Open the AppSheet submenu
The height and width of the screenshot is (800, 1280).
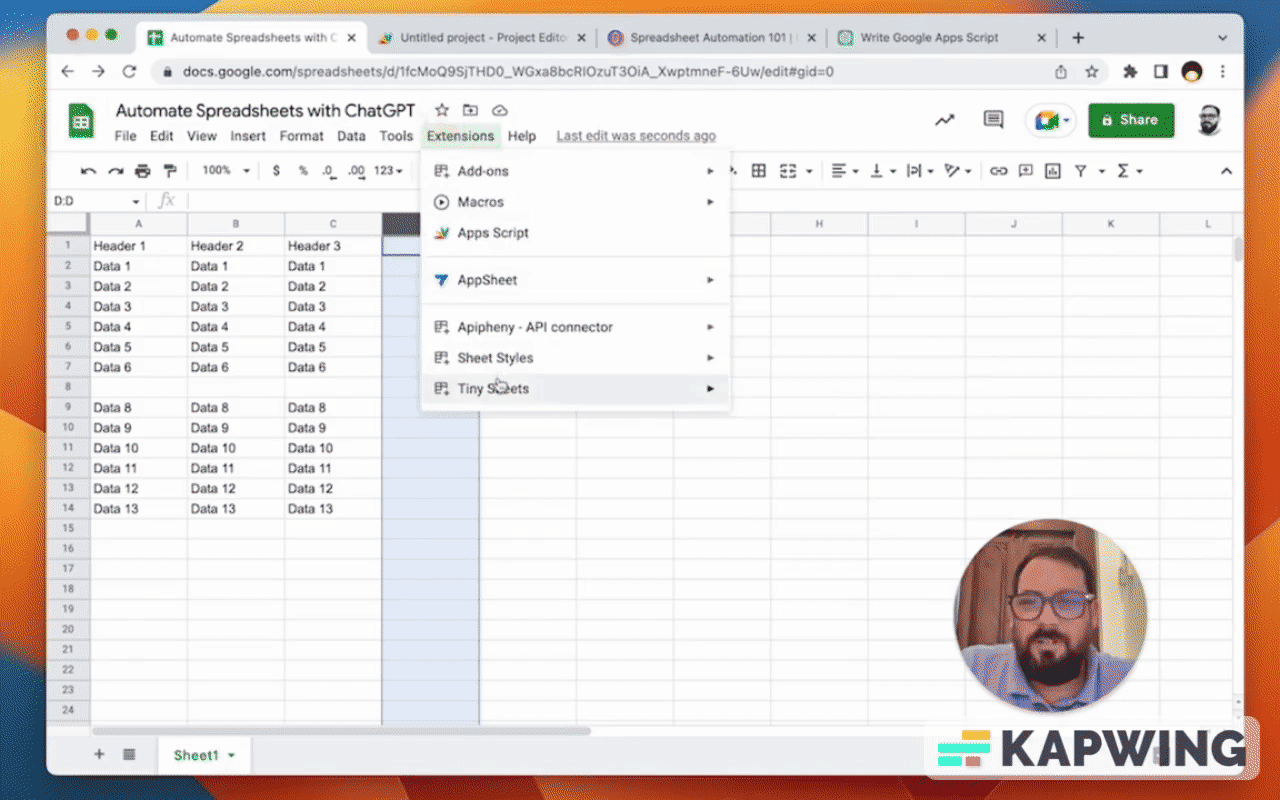(x=575, y=280)
